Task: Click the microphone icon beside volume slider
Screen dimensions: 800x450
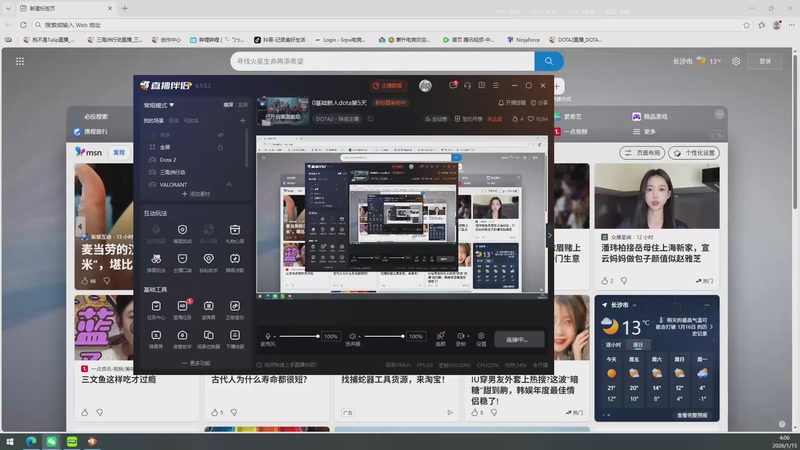Action: 267,336
